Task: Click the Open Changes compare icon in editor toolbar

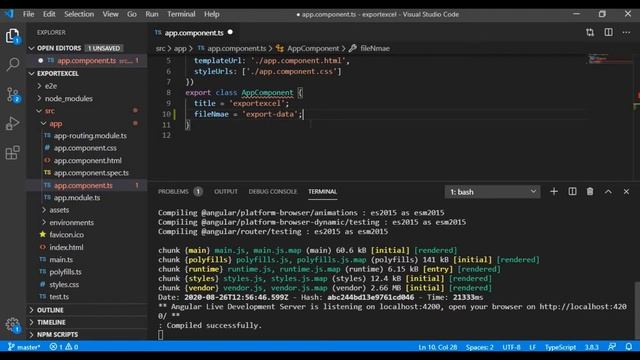Action: (590, 32)
